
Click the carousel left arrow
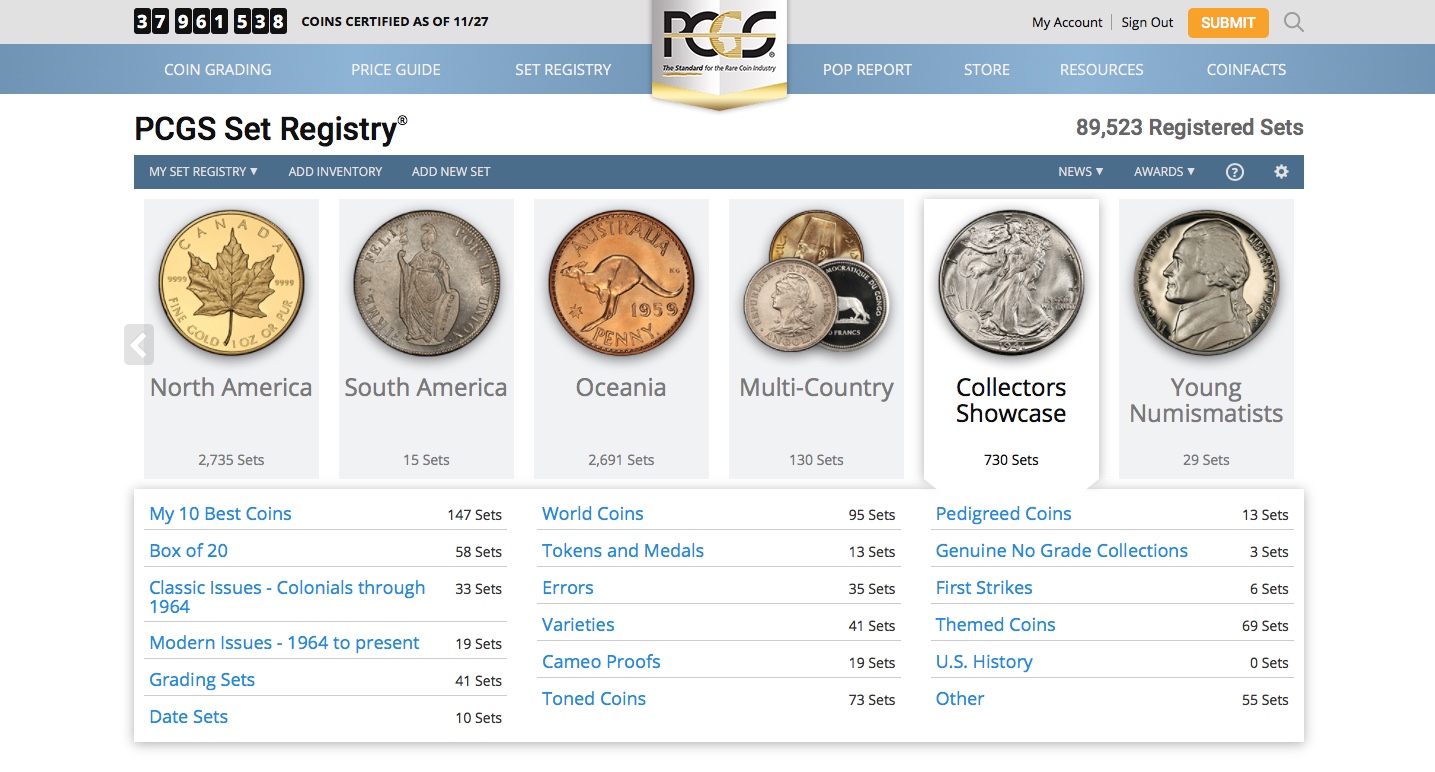coord(139,345)
